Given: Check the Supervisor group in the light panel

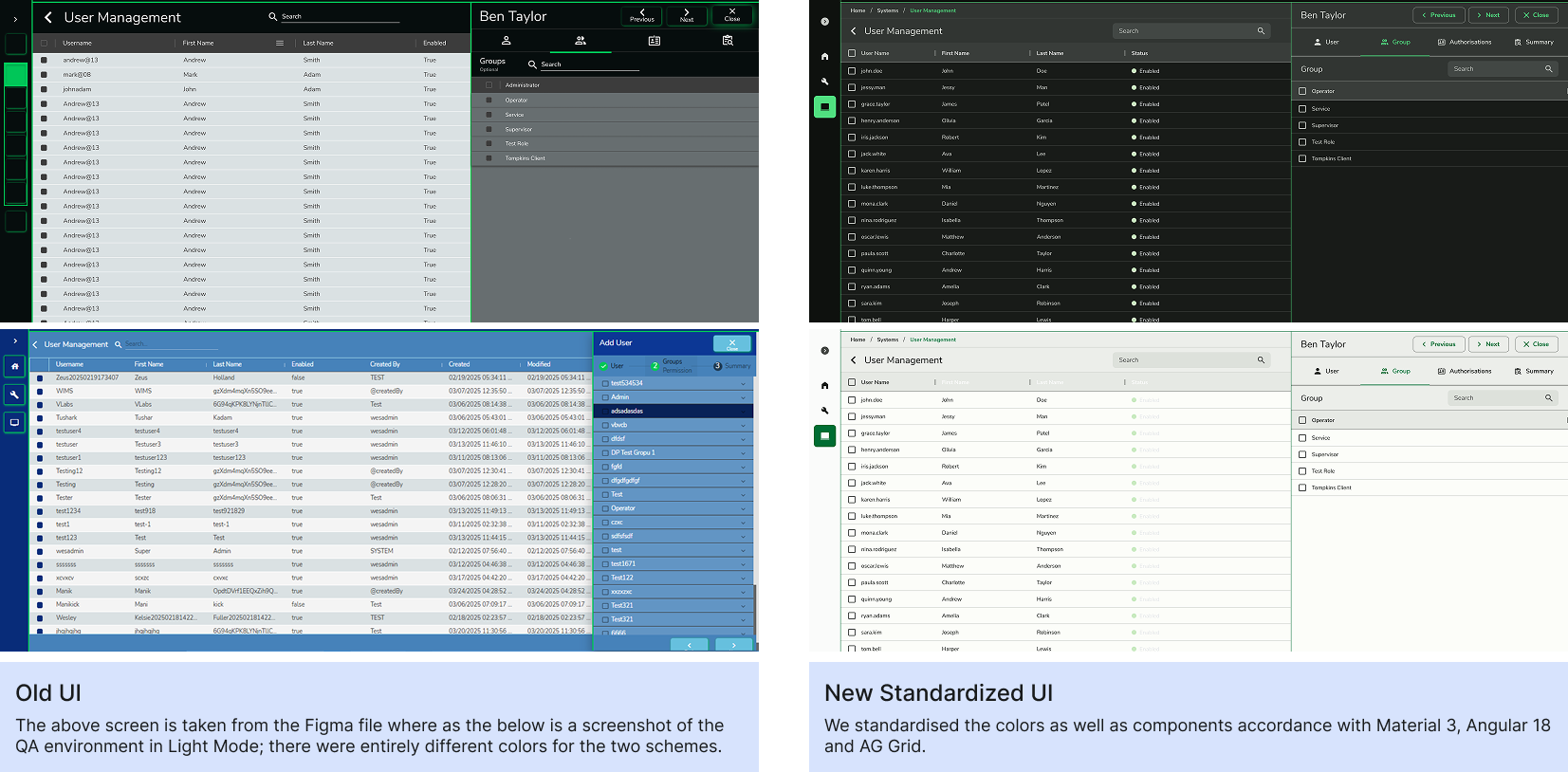Looking at the screenshot, I should pos(1302,454).
